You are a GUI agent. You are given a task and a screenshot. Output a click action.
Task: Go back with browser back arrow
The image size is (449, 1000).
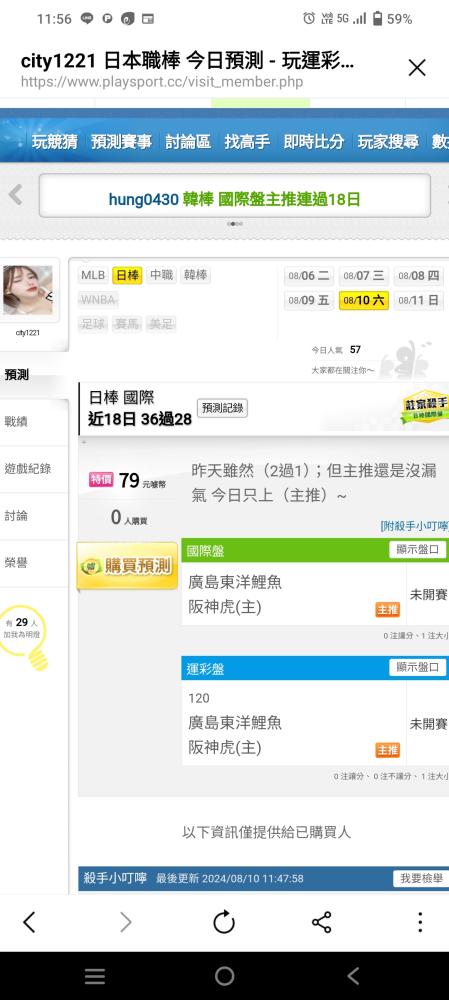[x=29, y=922]
